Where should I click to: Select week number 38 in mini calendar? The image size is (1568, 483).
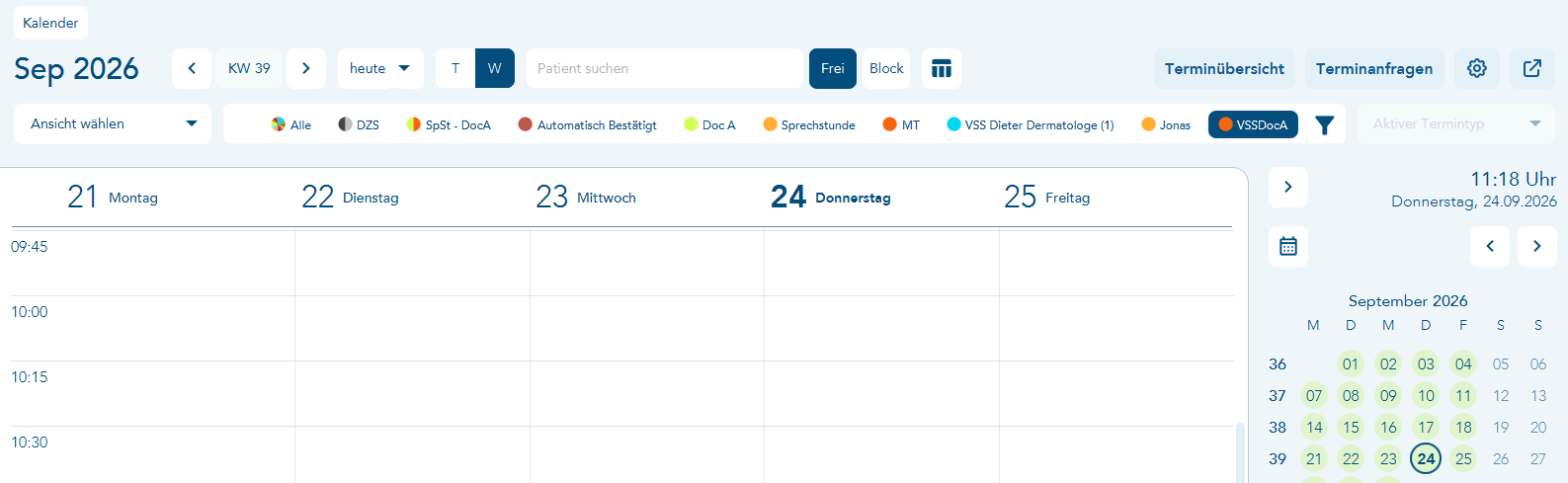1278,427
